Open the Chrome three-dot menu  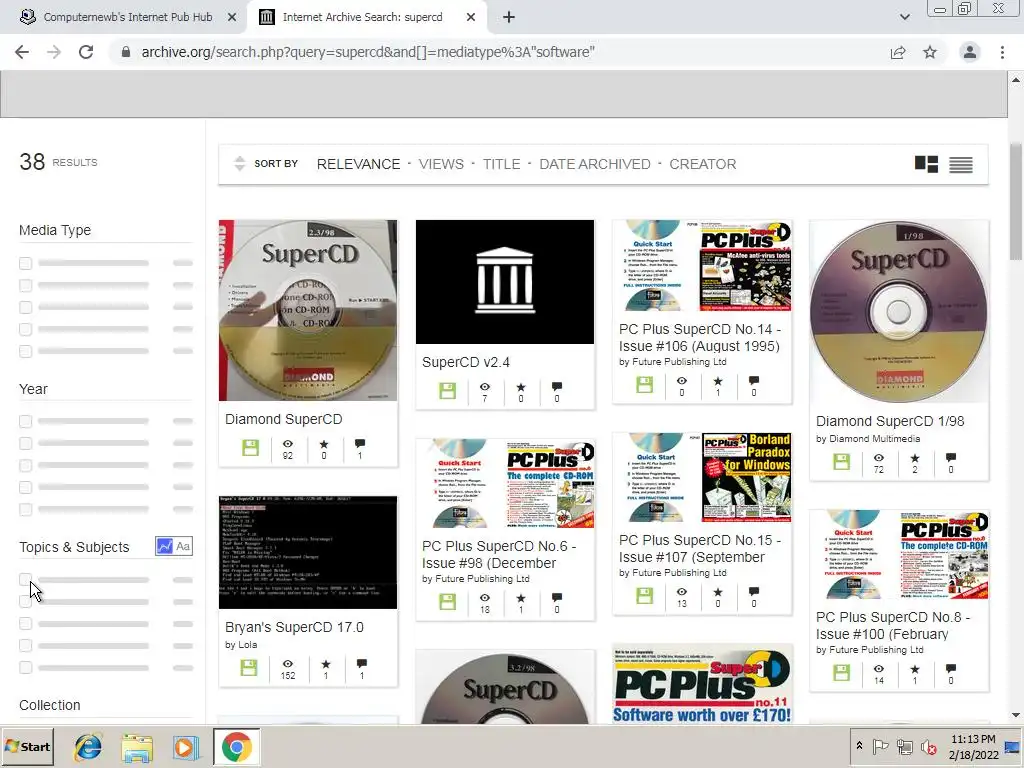1002,52
